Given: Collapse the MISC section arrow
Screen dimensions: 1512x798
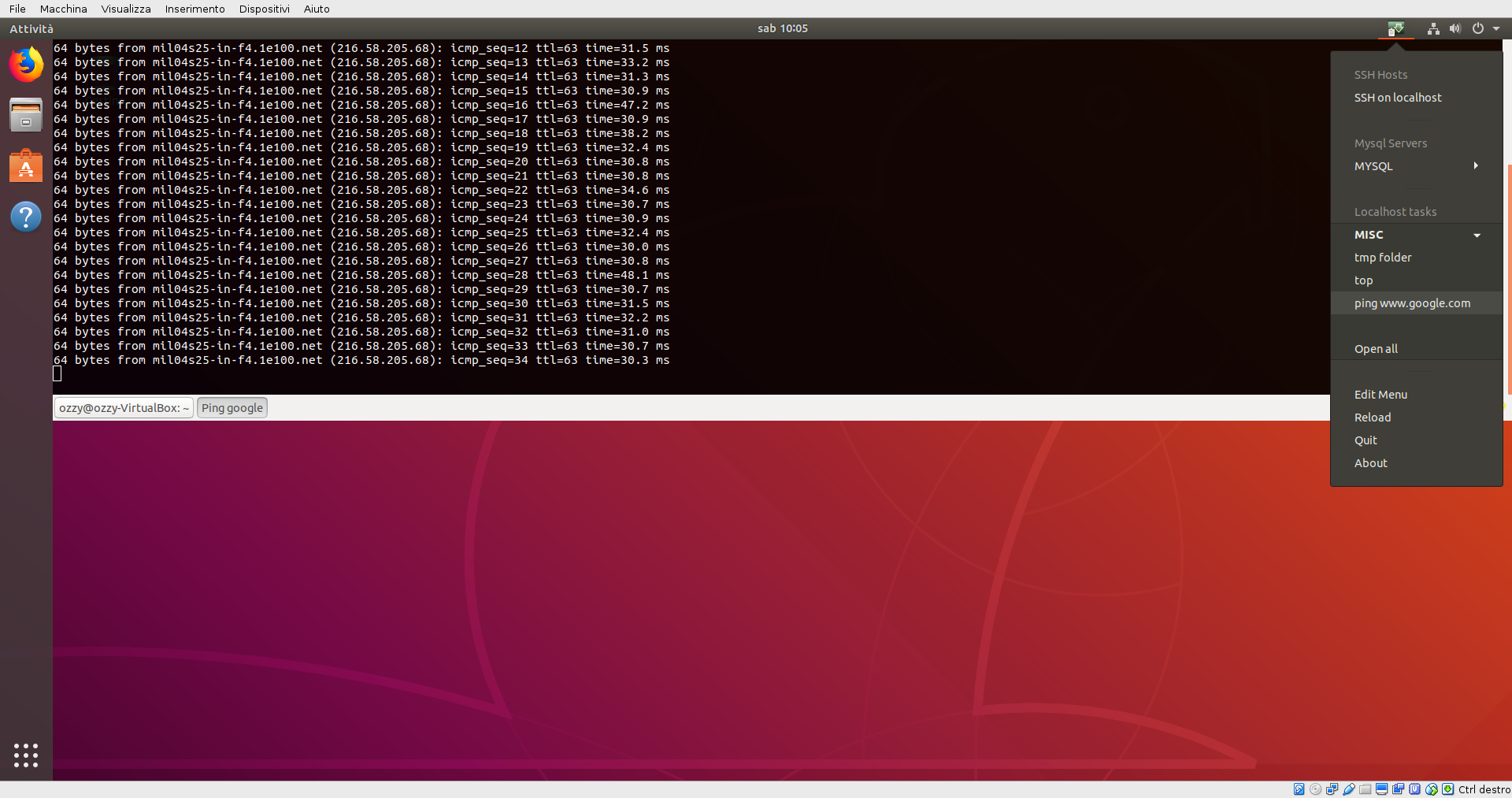Looking at the screenshot, I should point(1477,236).
